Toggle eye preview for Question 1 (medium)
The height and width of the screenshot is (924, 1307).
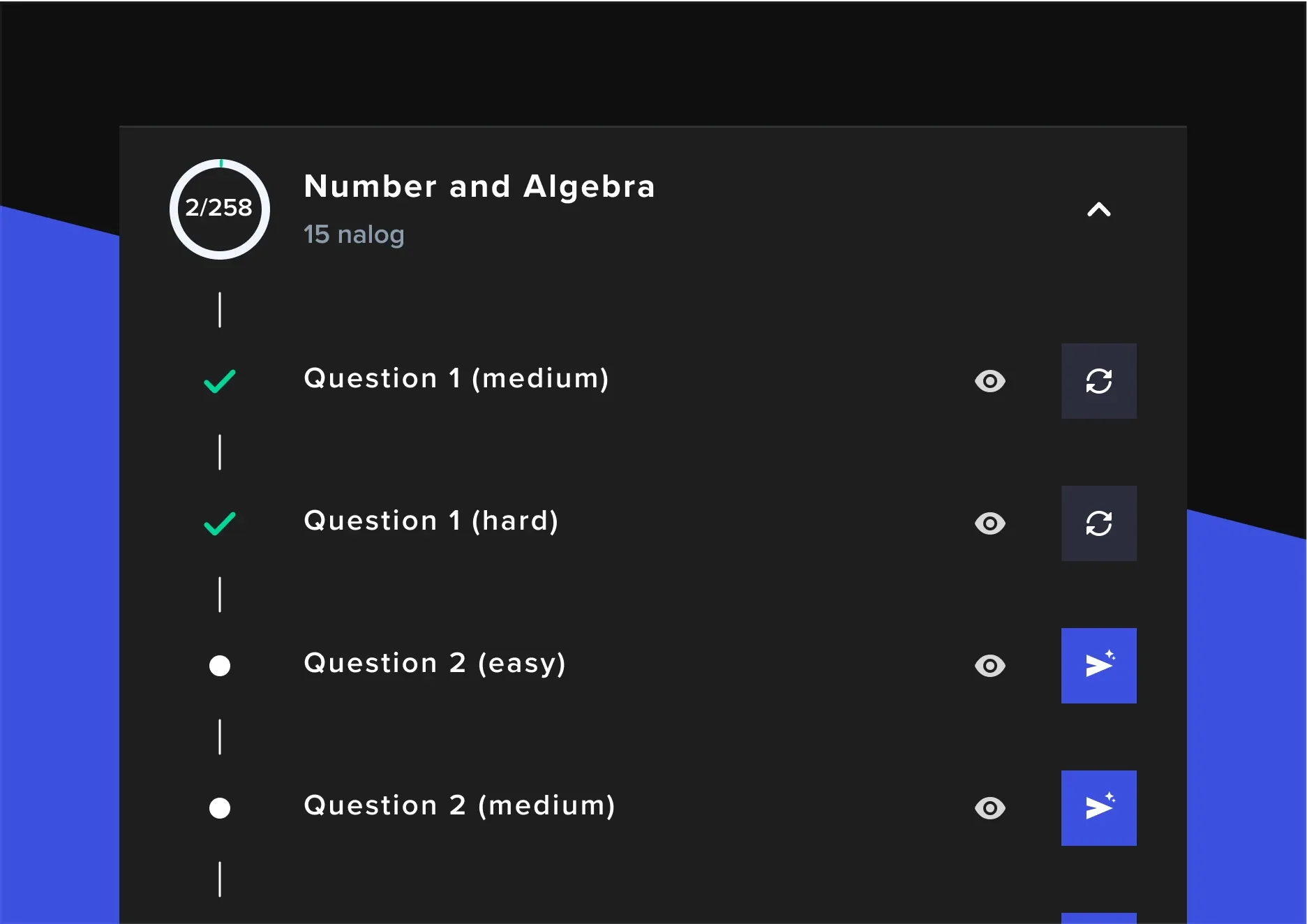pyautogui.click(x=989, y=381)
